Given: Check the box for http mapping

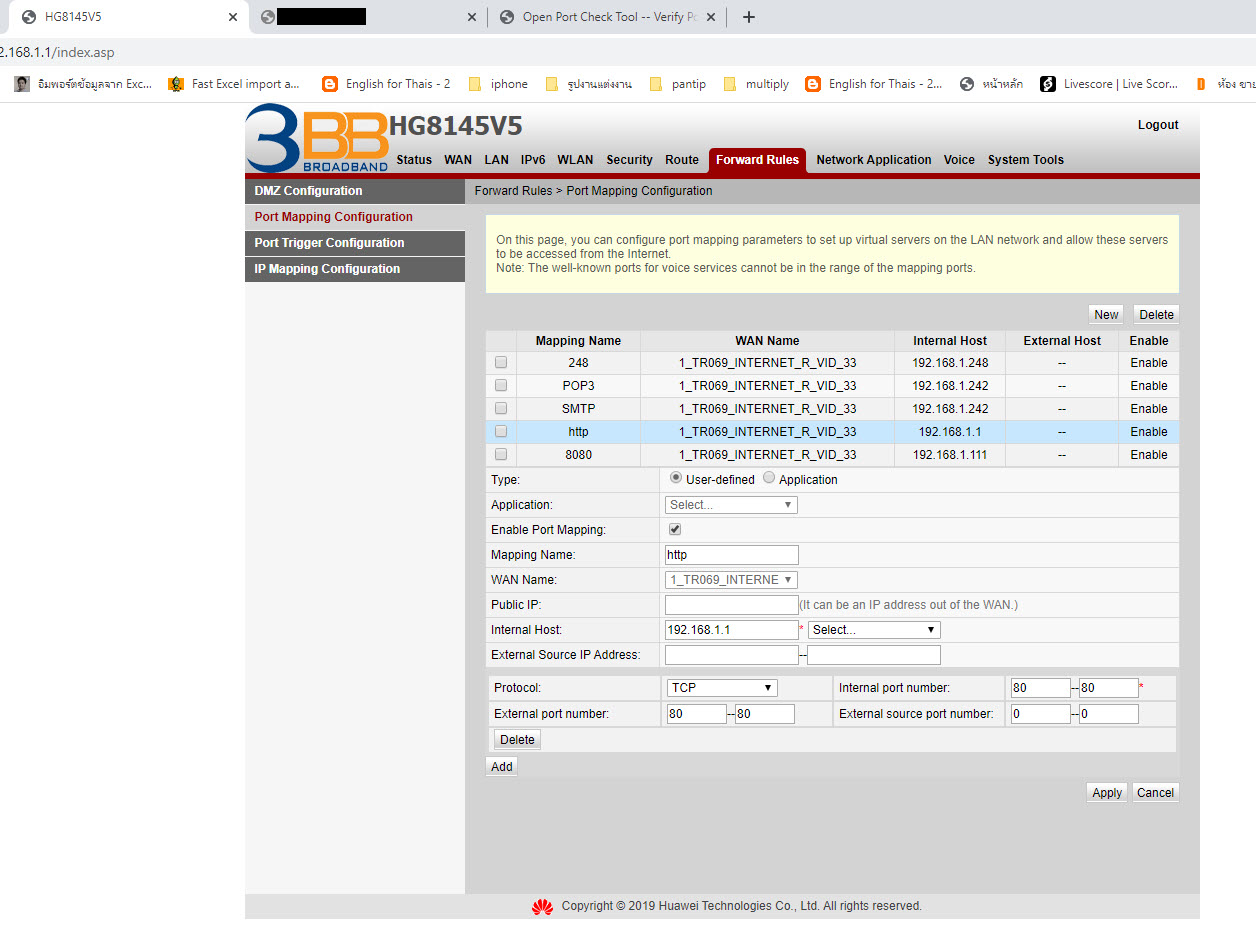Looking at the screenshot, I should (501, 431).
